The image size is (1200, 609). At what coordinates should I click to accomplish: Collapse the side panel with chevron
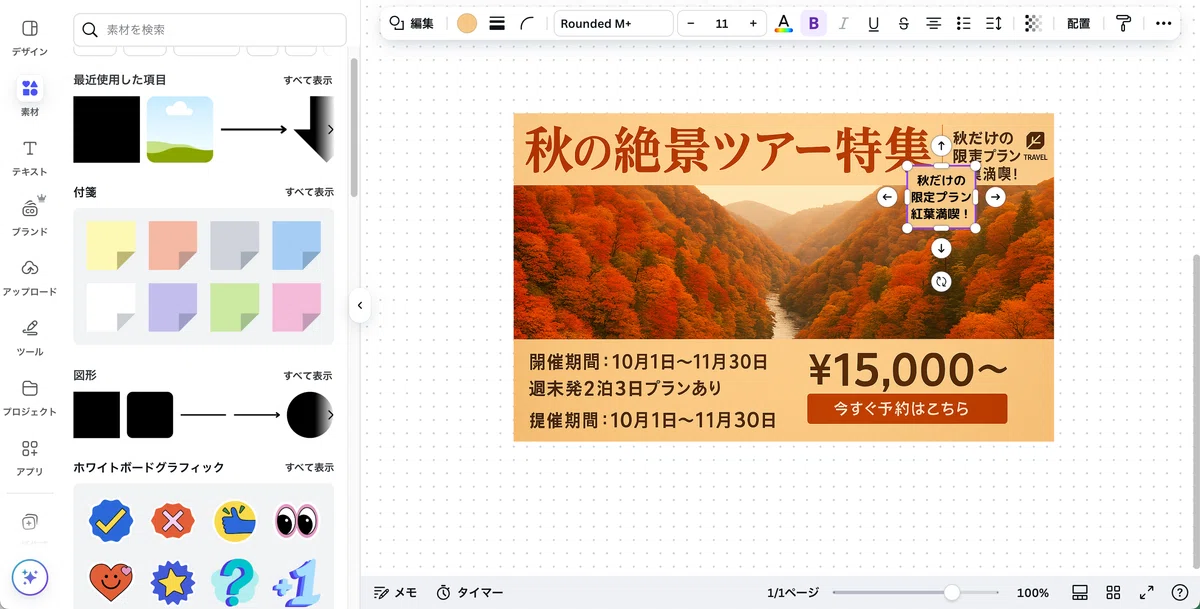pos(360,306)
